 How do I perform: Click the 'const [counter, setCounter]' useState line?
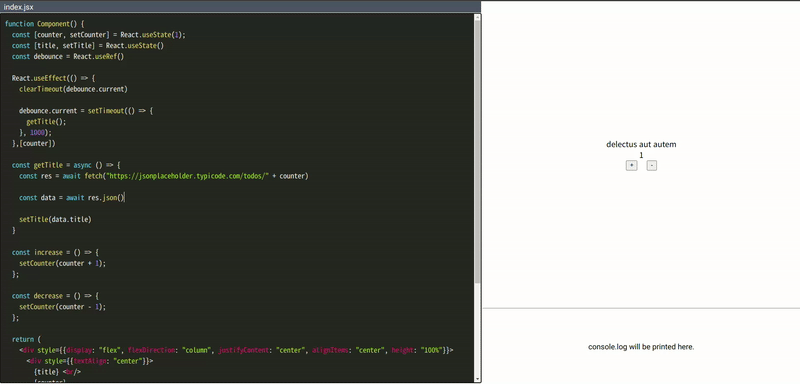point(99,35)
